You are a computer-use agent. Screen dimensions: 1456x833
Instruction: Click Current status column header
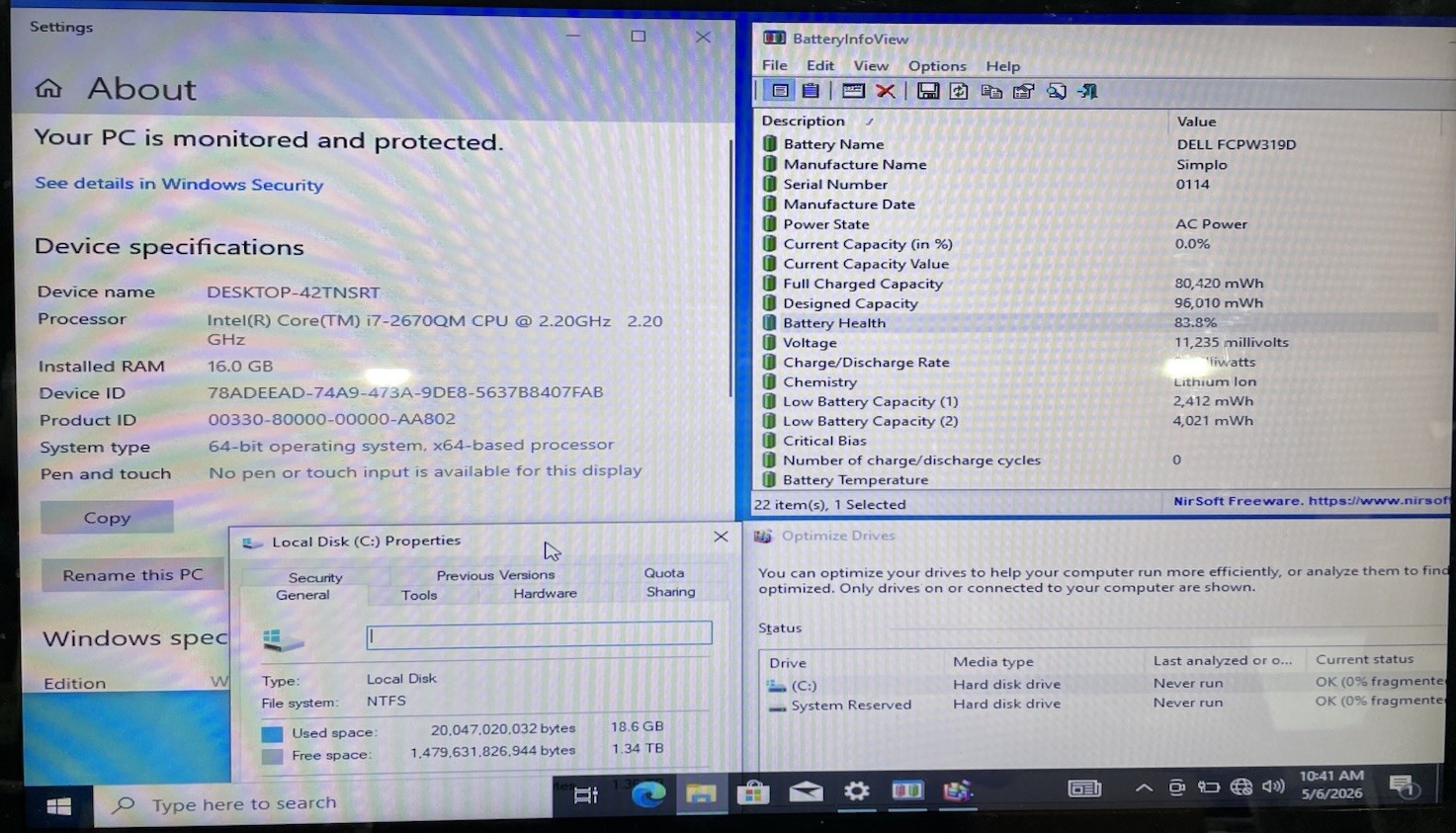1378,659
